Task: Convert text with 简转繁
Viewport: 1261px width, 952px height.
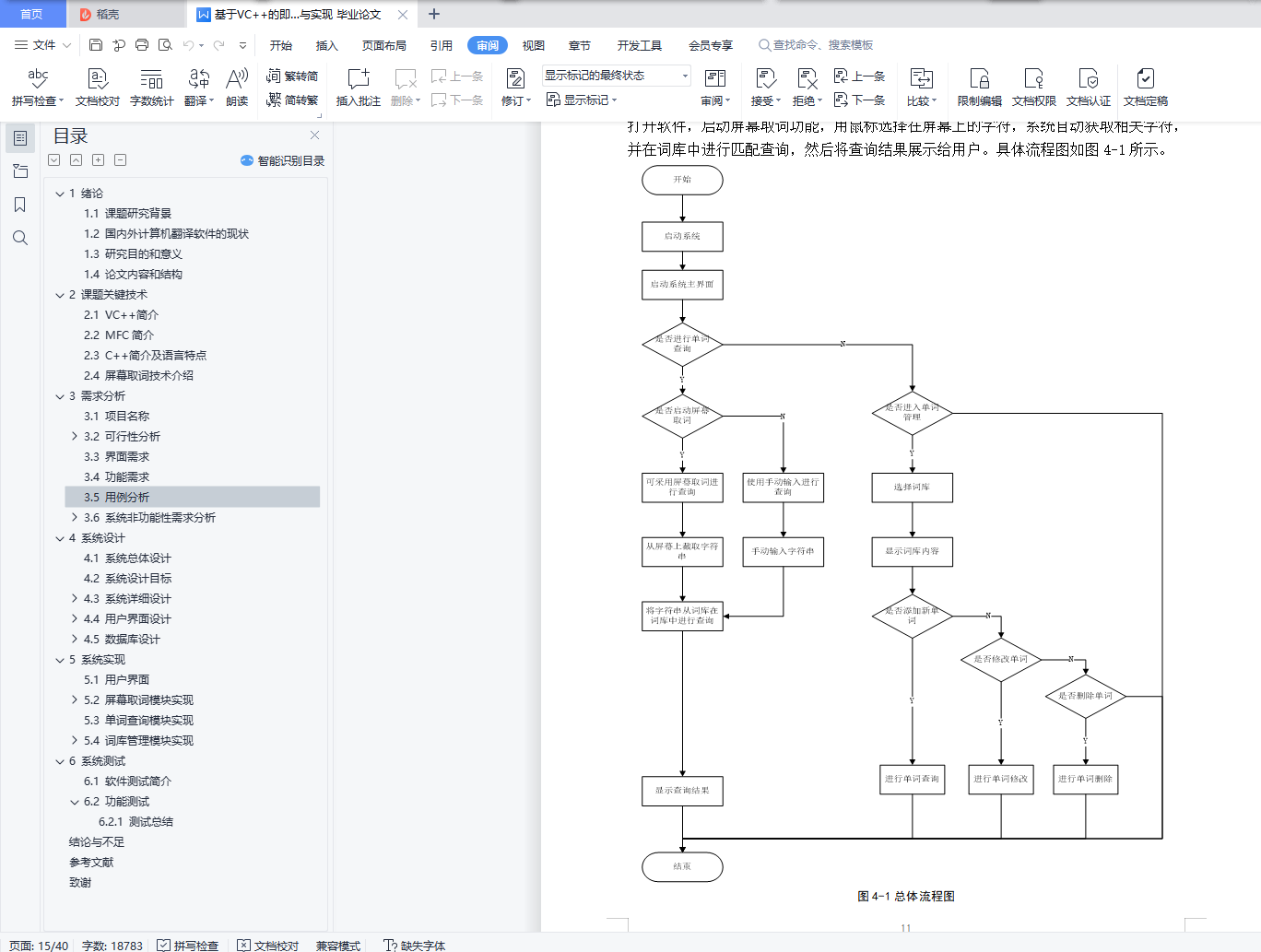Action: point(292,100)
